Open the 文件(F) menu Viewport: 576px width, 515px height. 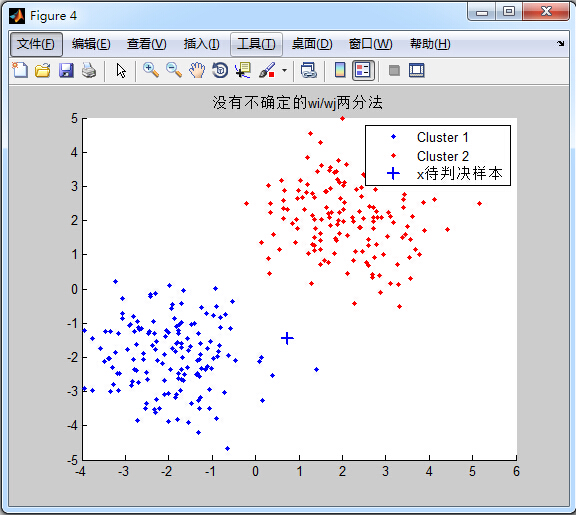[x=36, y=44]
